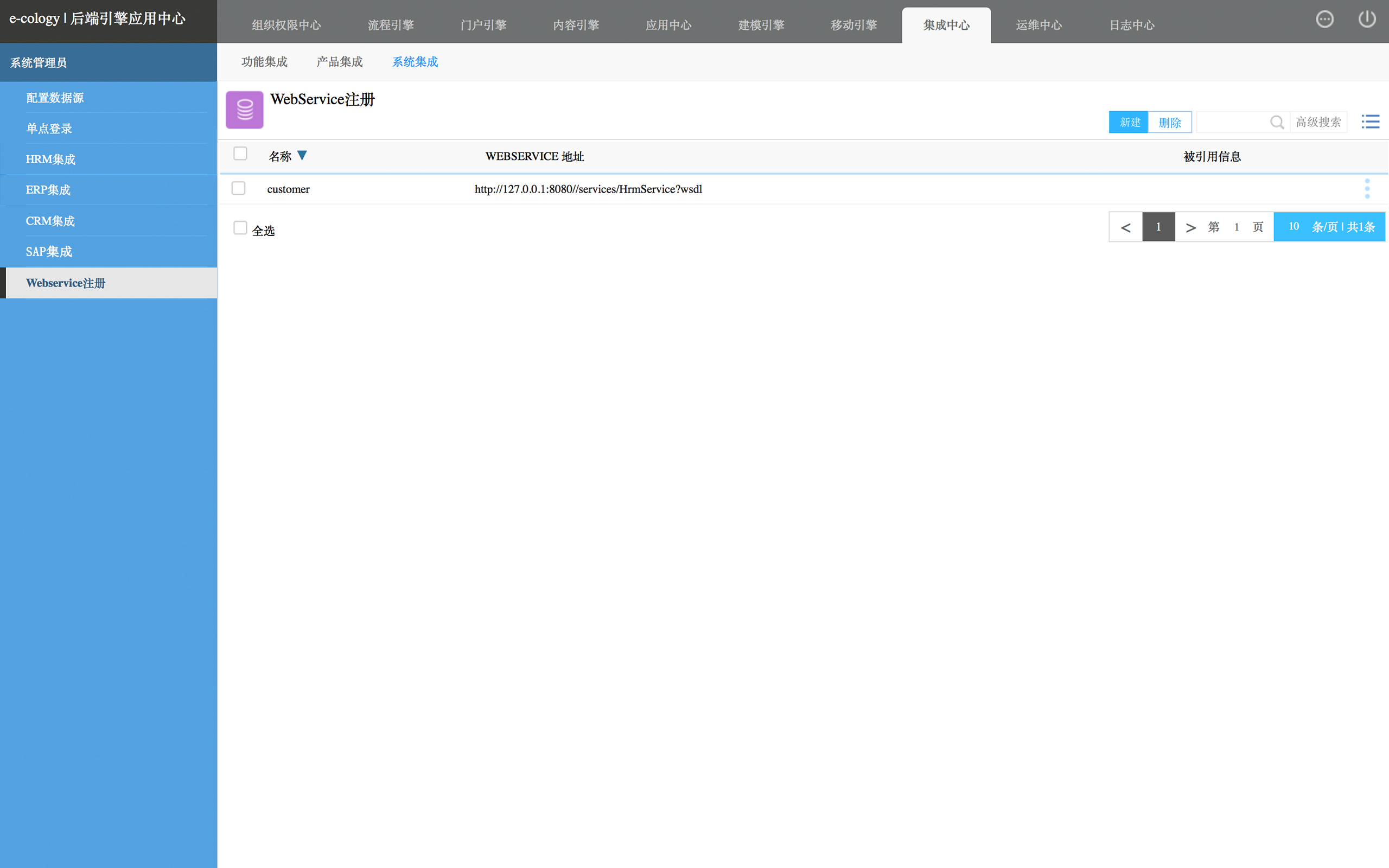Open the more options circle icon
Screen dimensions: 1389x868
click(1324, 19)
